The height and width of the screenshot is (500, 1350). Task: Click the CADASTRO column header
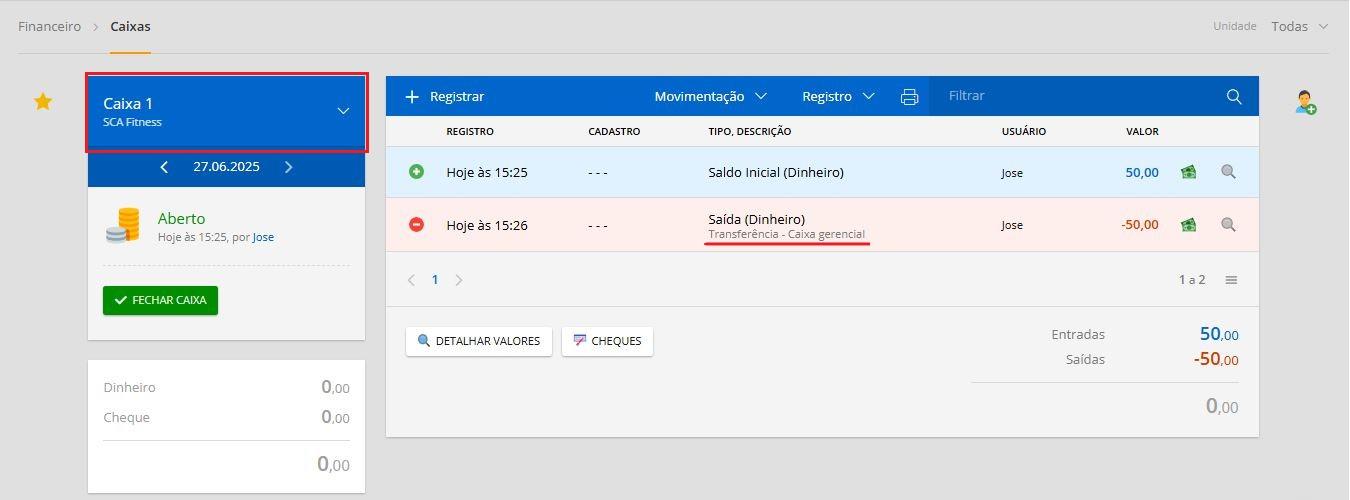[x=614, y=132]
